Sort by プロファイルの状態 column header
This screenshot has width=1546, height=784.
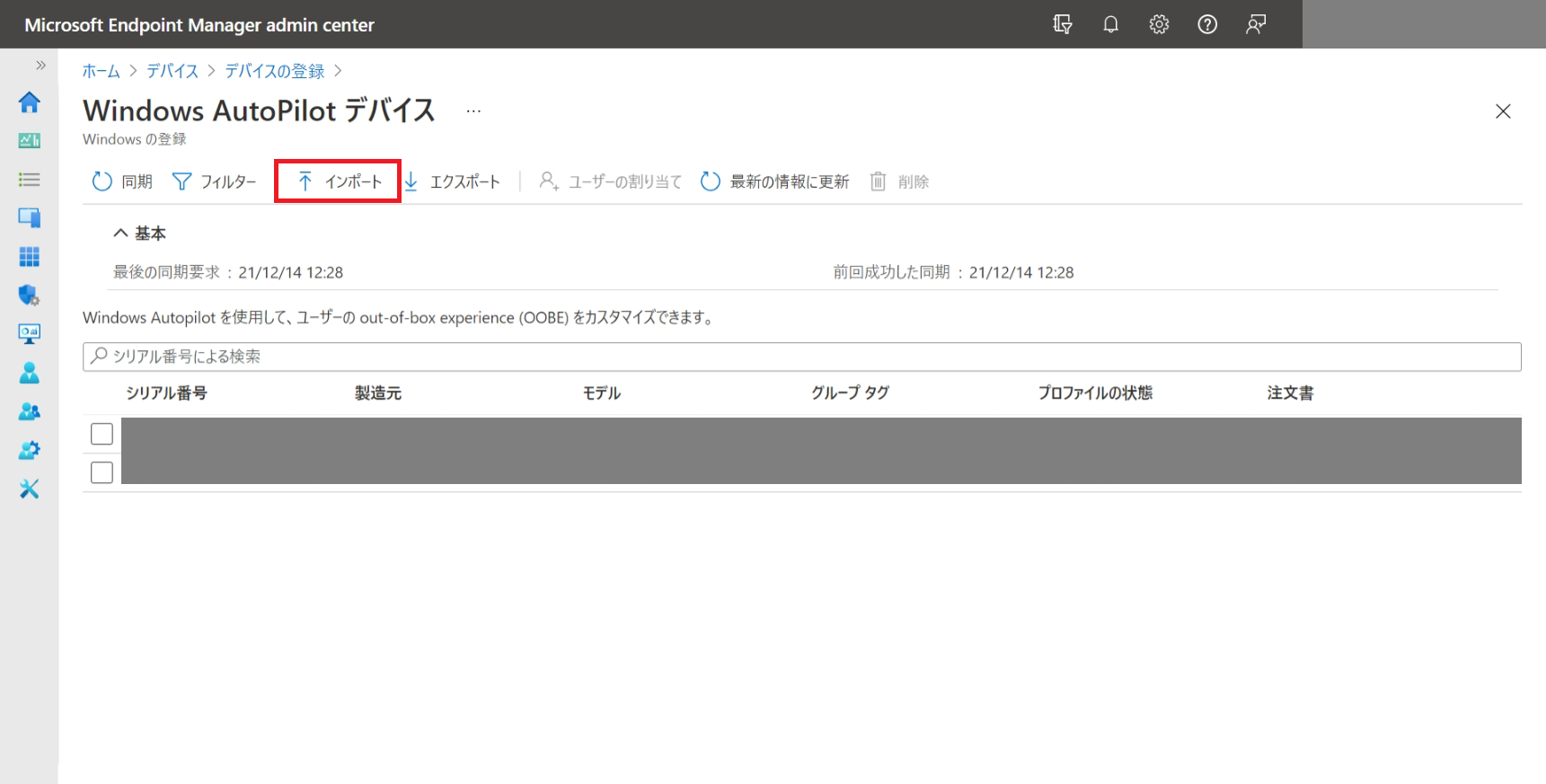[x=1095, y=393]
